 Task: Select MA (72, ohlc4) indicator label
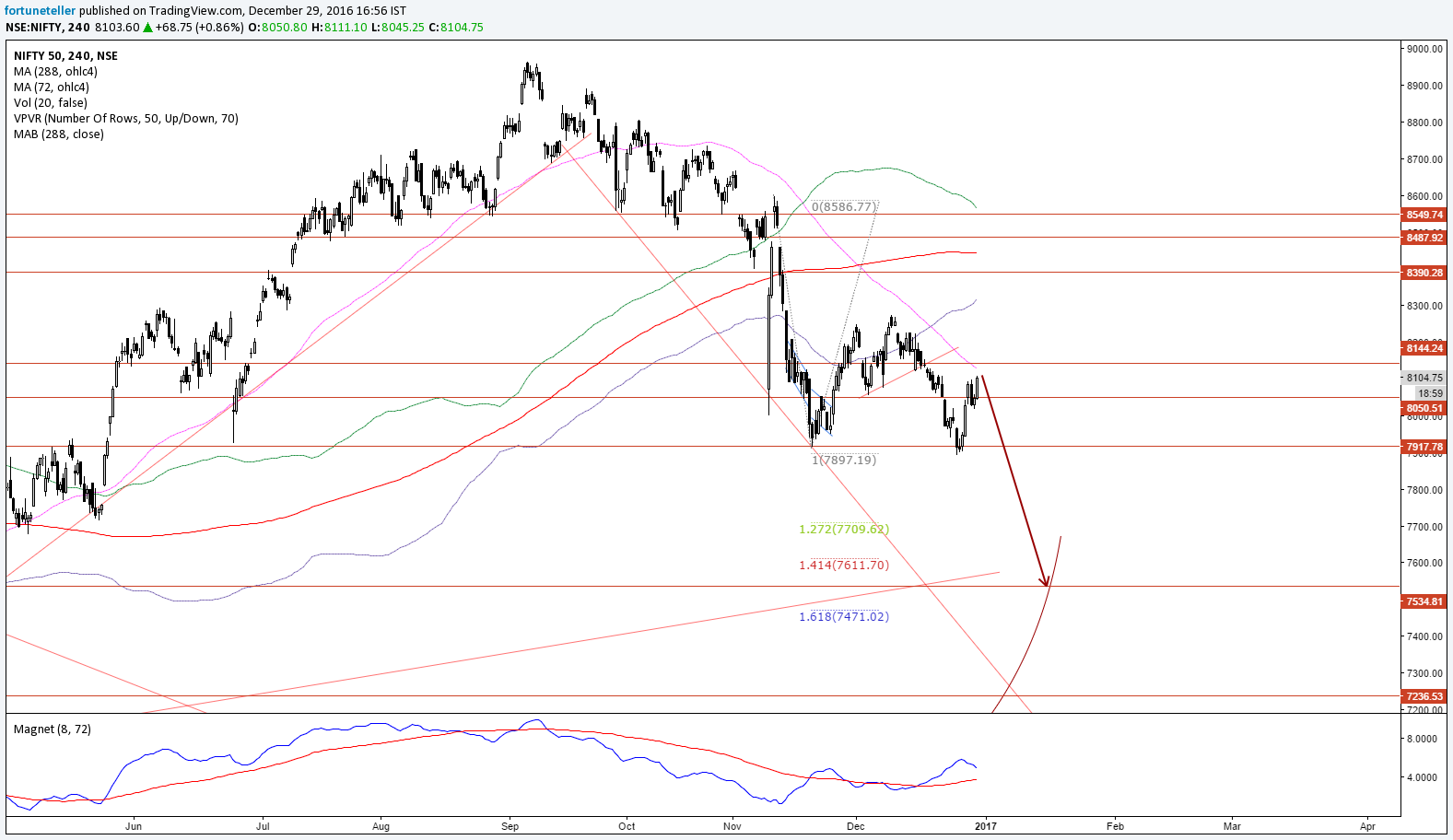[52, 87]
